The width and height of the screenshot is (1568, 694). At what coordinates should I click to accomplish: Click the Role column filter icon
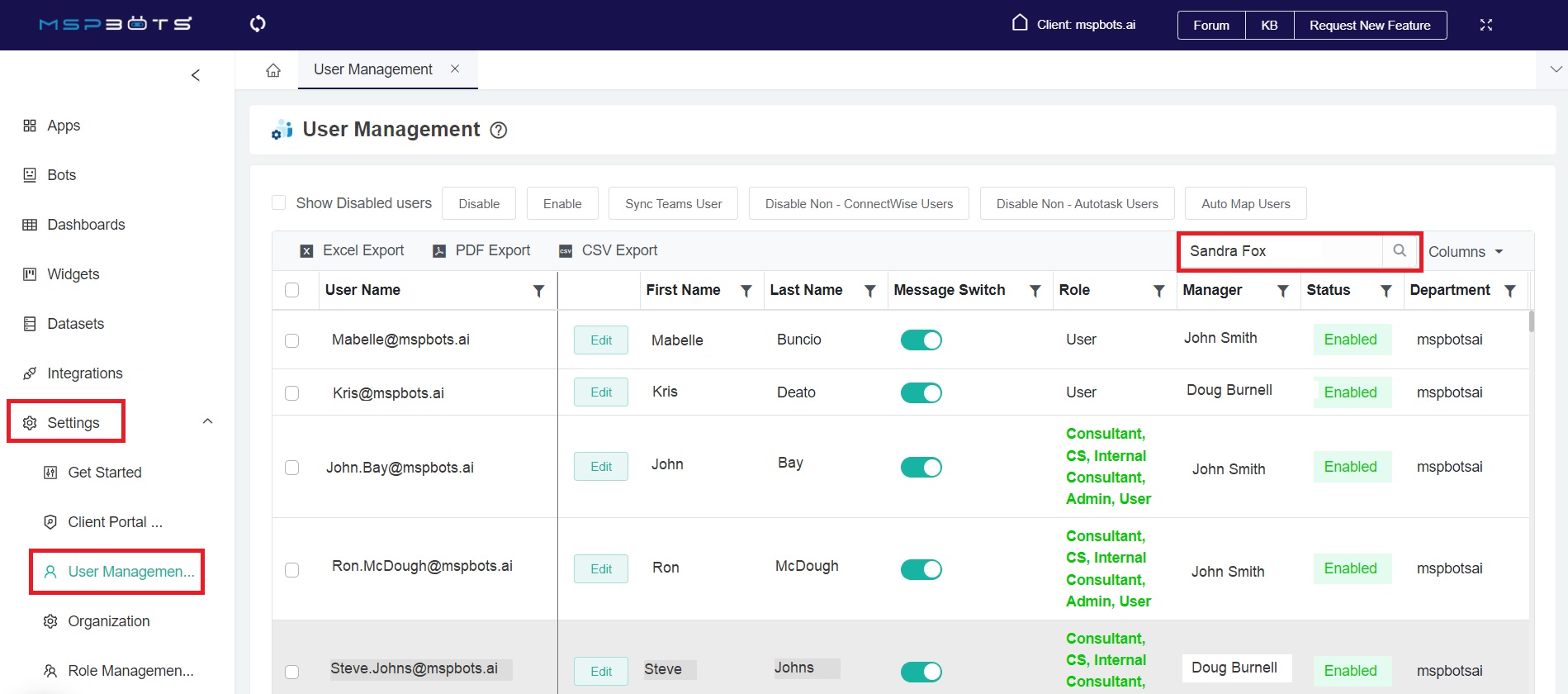point(1158,291)
